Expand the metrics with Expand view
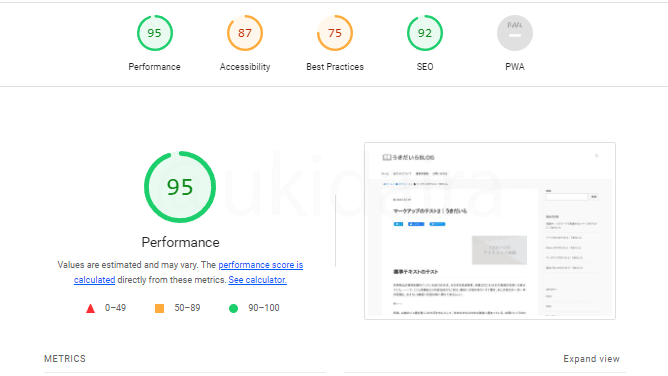The width and height of the screenshot is (668, 376). pyautogui.click(x=591, y=359)
